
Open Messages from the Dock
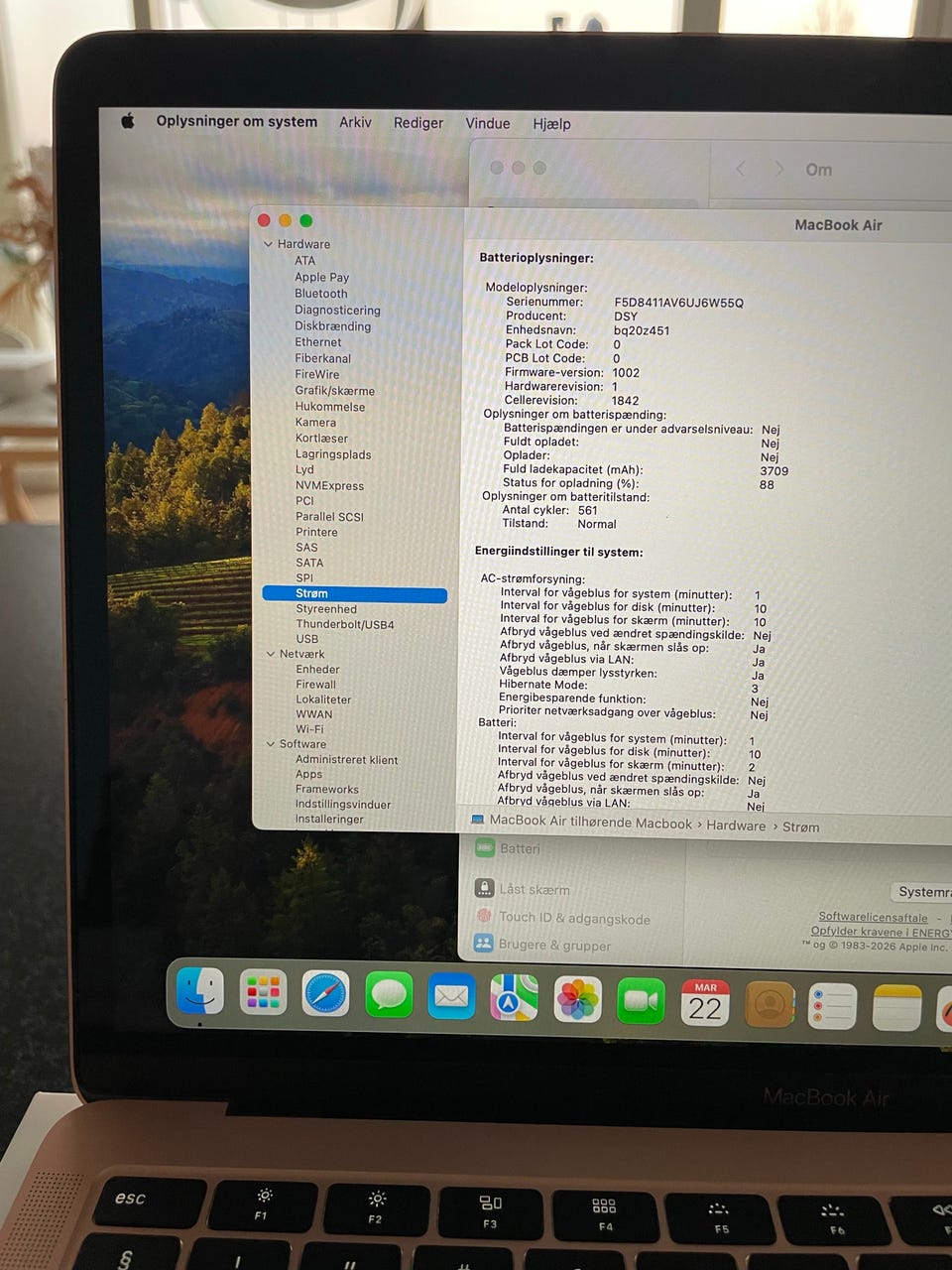pyautogui.click(x=389, y=996)
